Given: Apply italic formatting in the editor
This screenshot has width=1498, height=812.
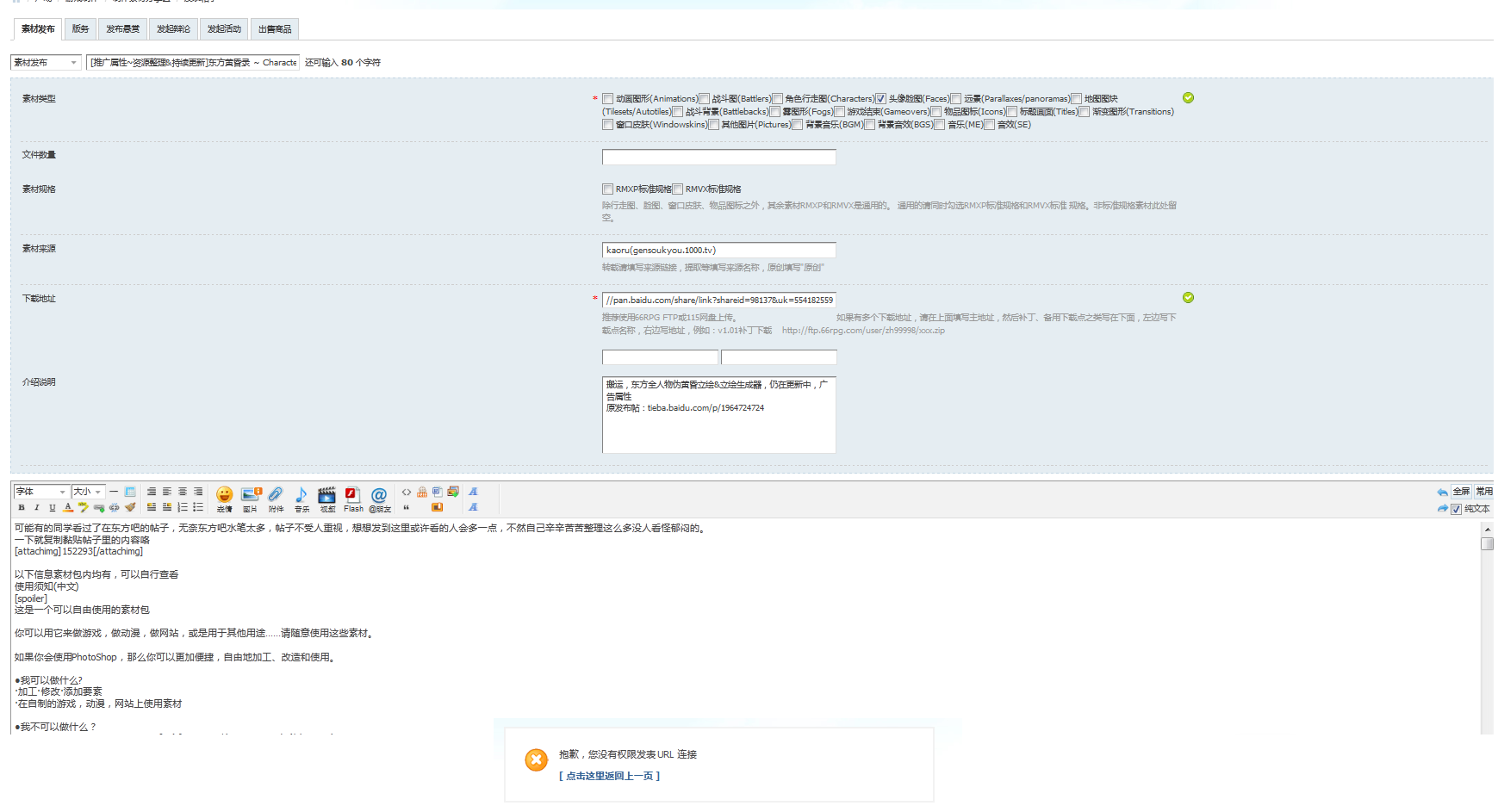Looking at the screenshot, I should (x=37, y=508).
